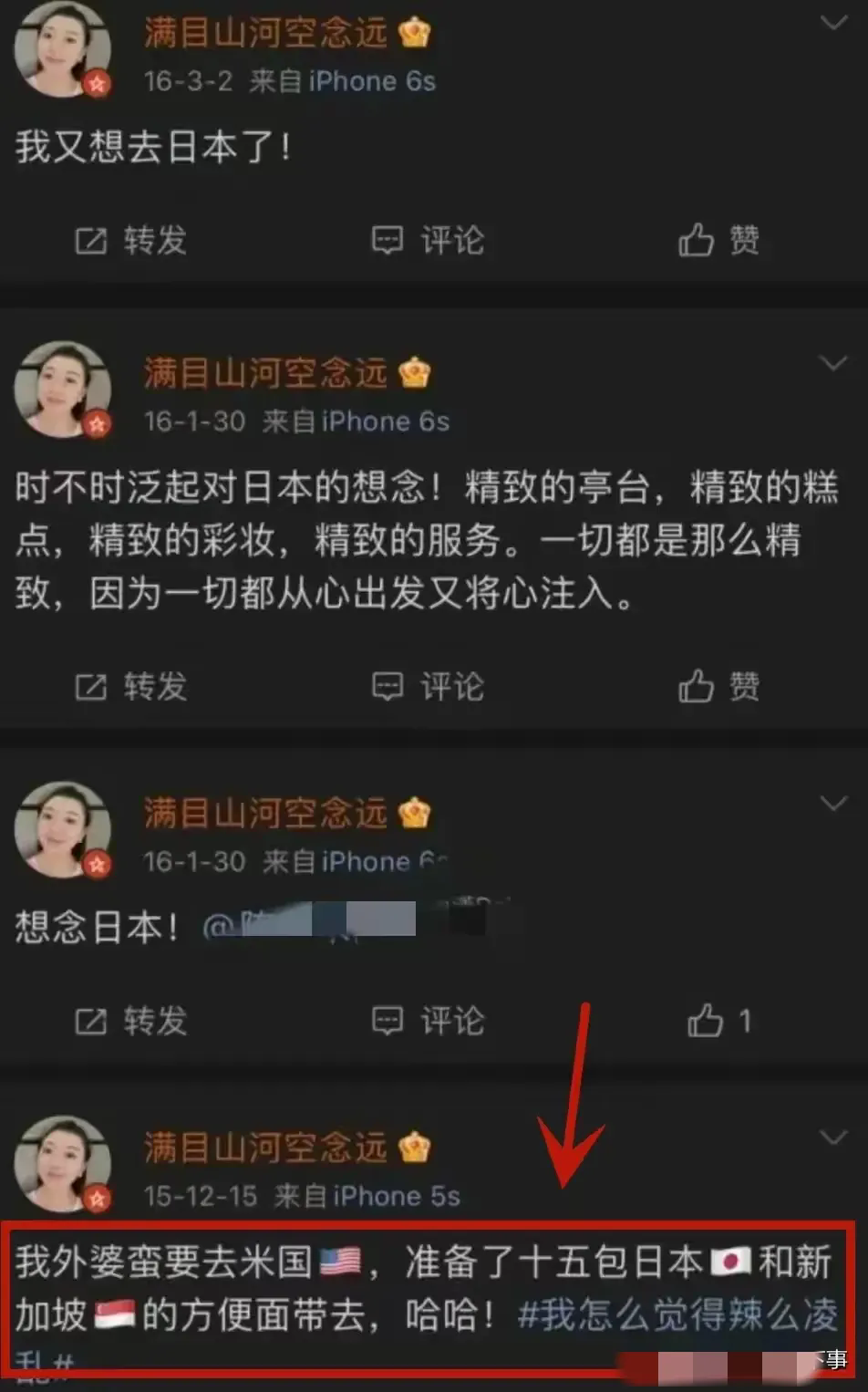
Task: Like the 精致的亭台 post
Action: click(718, 686)
